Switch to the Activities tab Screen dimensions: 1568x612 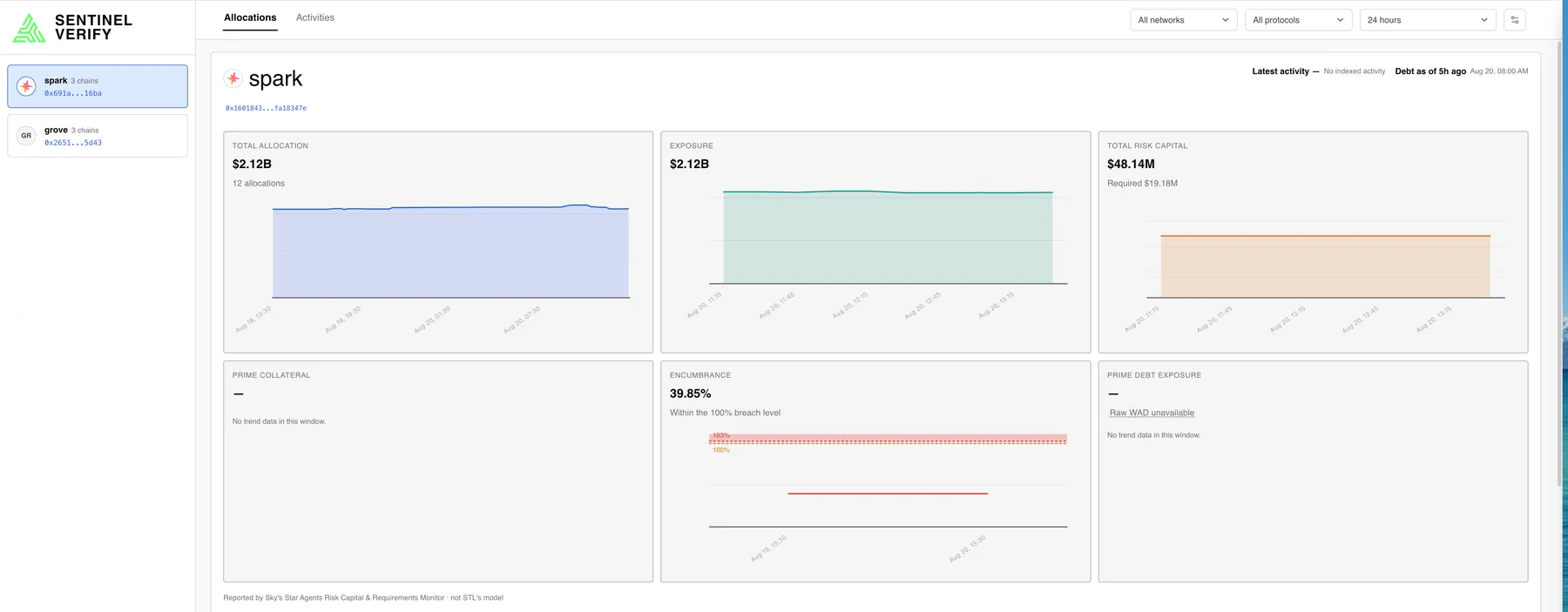(315, 17)
